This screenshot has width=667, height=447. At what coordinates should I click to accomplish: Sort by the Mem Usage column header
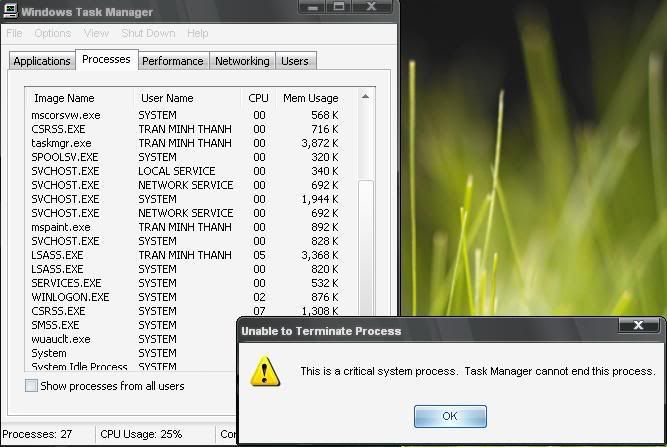pyautogui.click(x=314, y=98)
